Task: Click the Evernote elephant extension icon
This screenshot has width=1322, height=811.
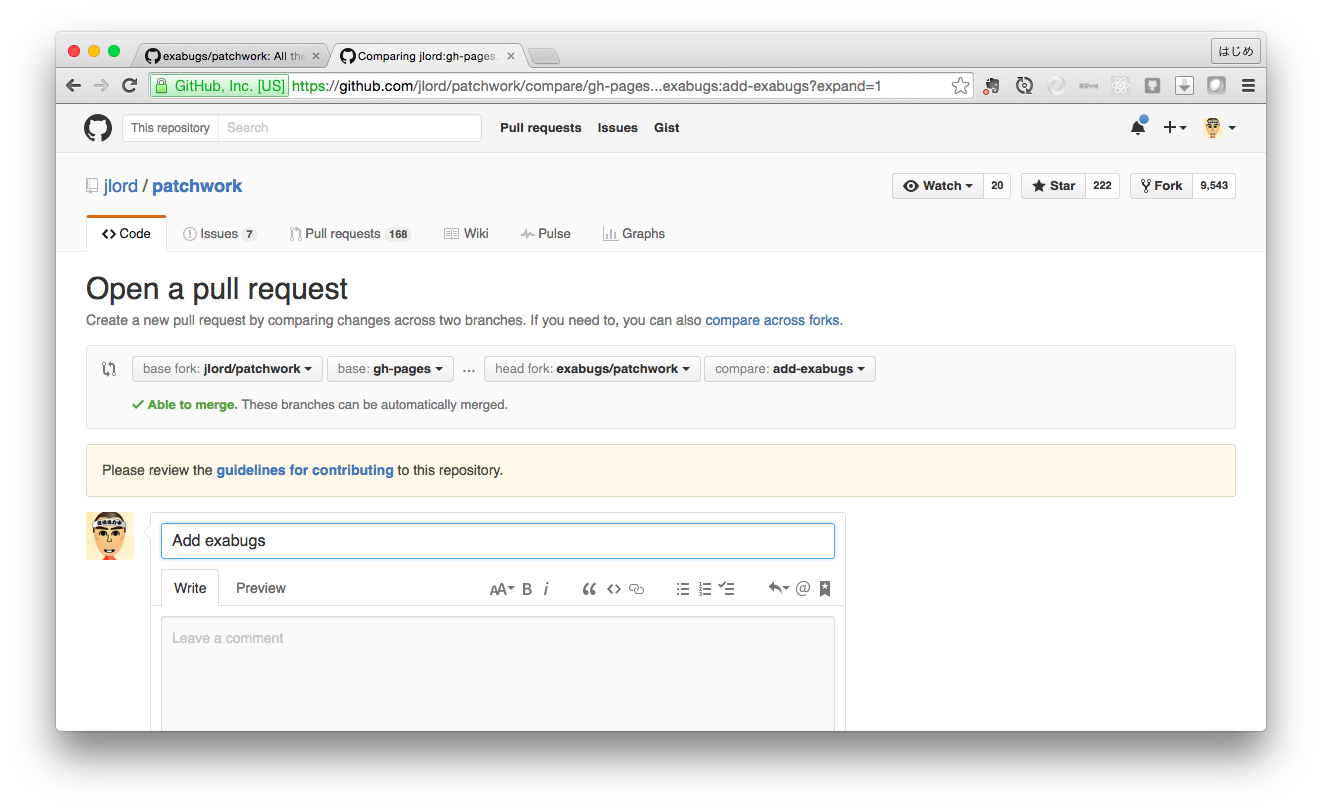Action: tap(991, 86)
